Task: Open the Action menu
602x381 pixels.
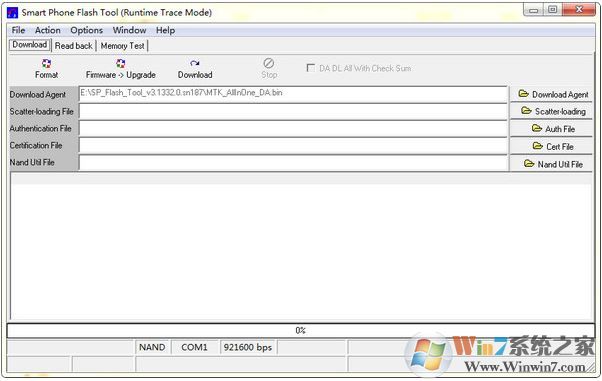Action: 48,30
